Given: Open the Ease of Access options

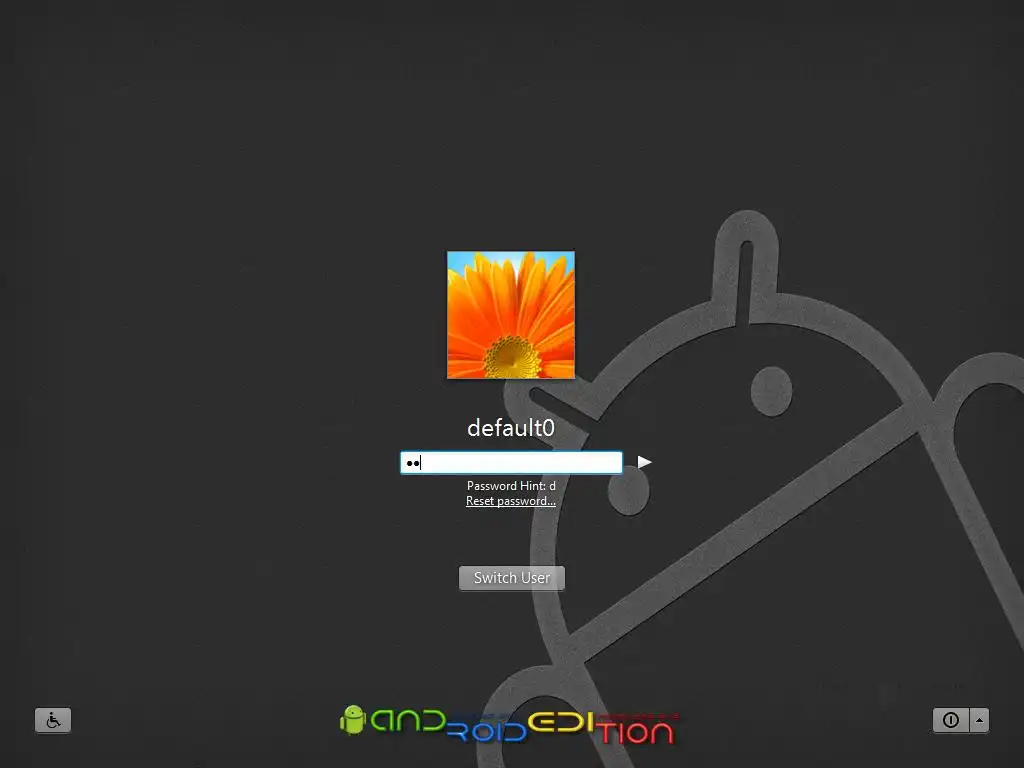Looking at the screenshot, I should 53,720.
